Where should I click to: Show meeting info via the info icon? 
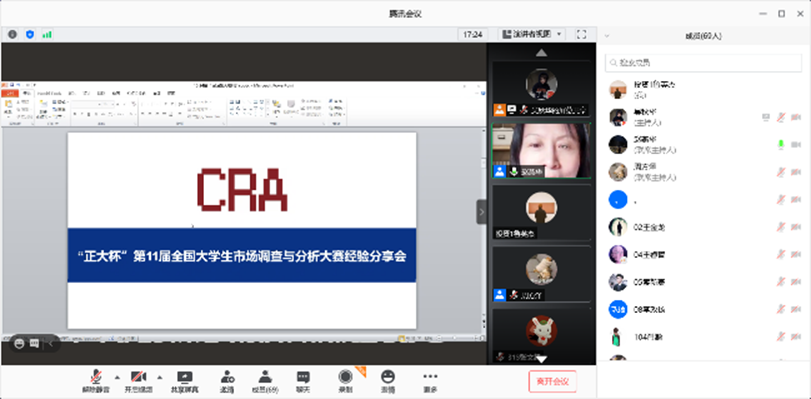[x=12, y=35]
